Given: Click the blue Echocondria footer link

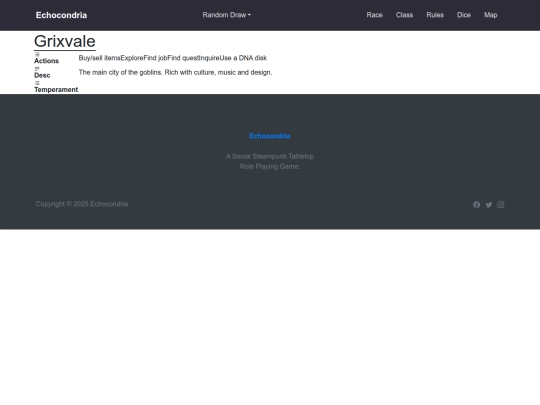Looking at the screenshot, I should point(270,136).
